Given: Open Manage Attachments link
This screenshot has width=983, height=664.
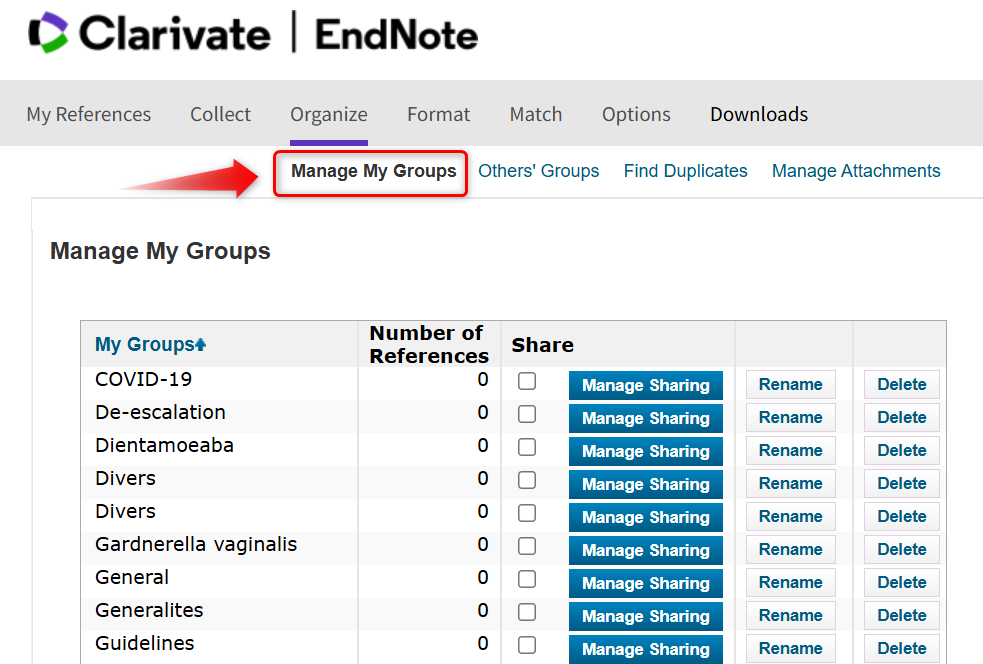Looking at the screenshot, I should tap(856, 171).
